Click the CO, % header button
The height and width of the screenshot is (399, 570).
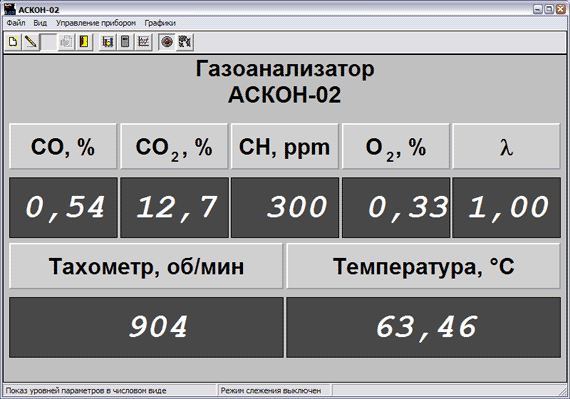(63, 146)
